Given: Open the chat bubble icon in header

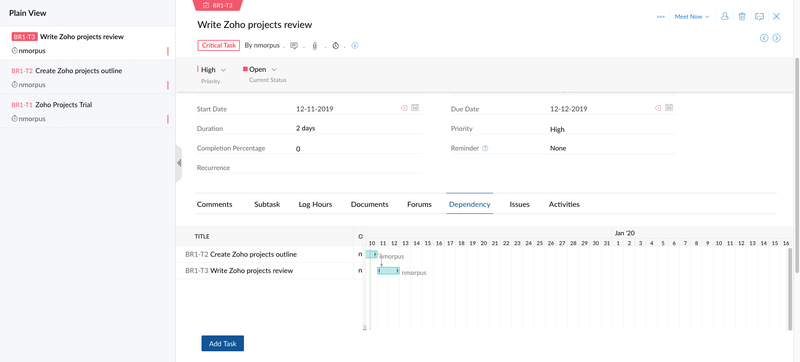Looking at the screenshot, I should [759, 16].
